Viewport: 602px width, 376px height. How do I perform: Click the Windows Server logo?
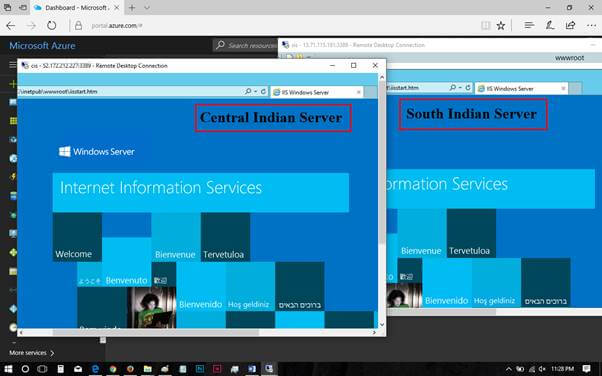(96, 152)
